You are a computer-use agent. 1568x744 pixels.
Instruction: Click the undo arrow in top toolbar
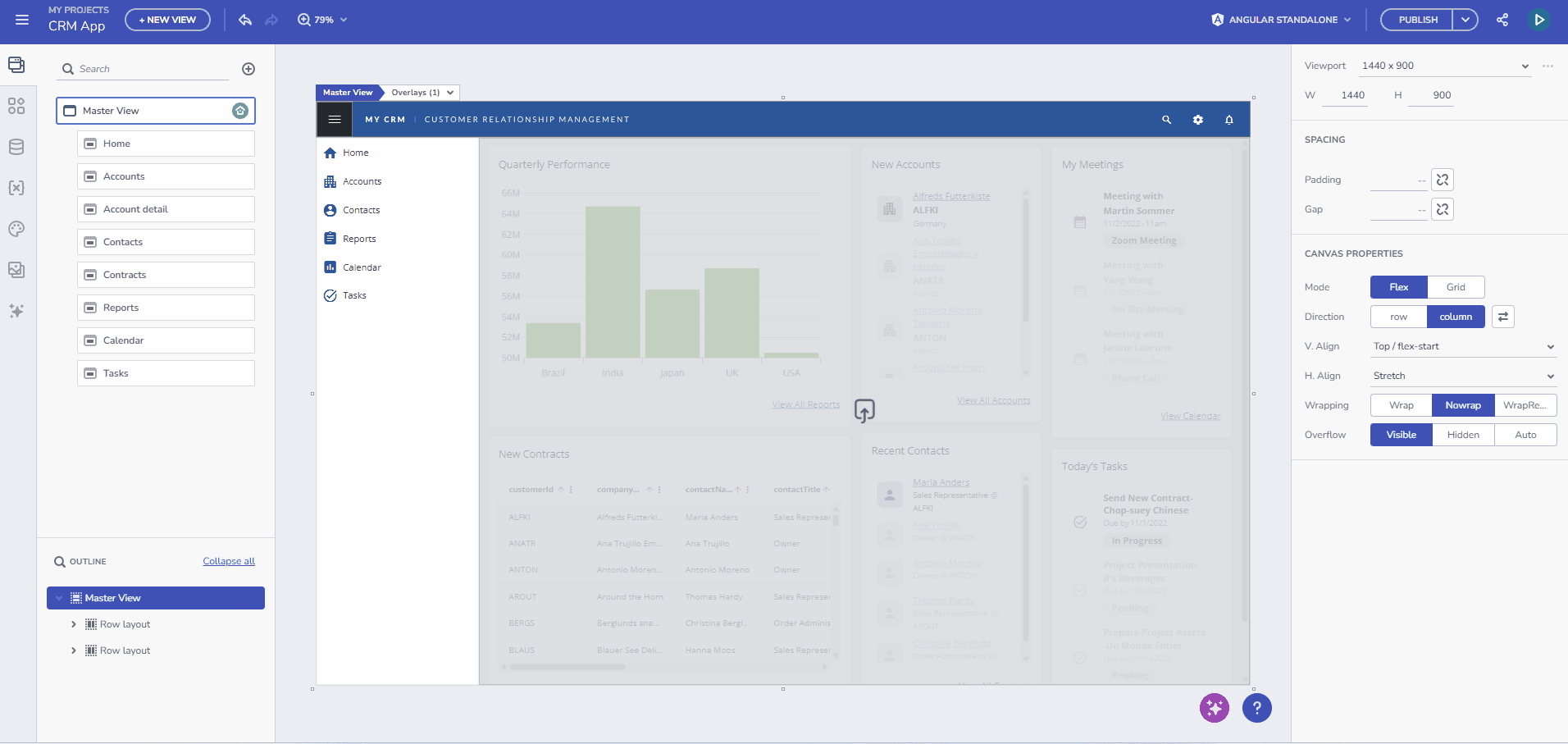click(x=245, y=20)
